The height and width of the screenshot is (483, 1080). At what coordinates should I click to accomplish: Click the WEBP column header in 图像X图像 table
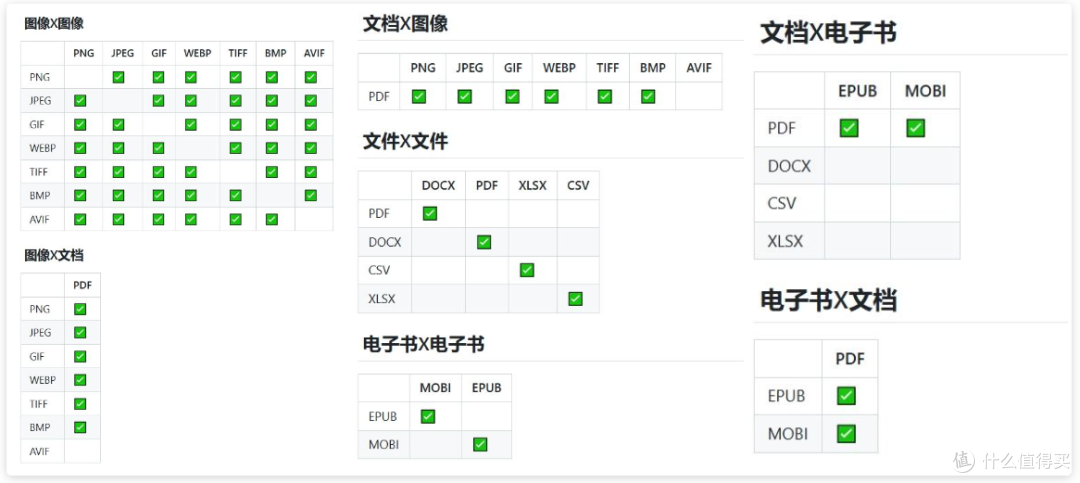(198, 53)
